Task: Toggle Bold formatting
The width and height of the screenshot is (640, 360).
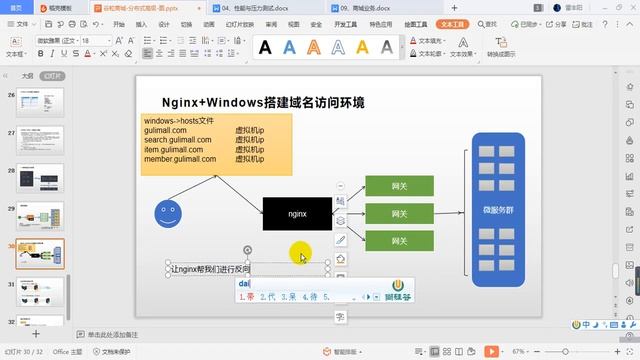Action: click(x=40, y=53)
